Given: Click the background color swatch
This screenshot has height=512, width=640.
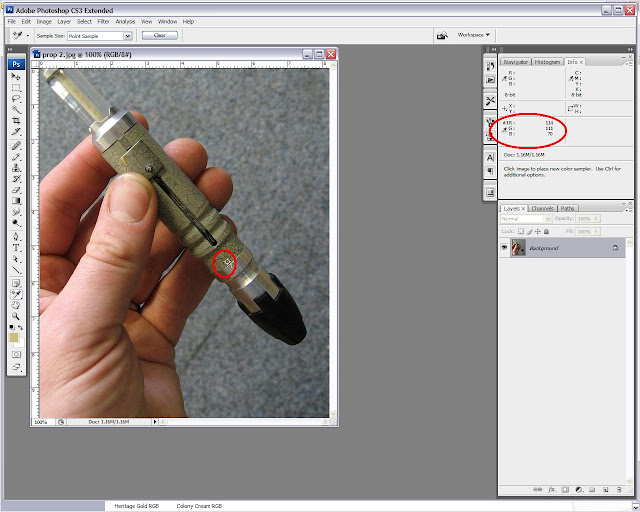Looking at the screenshot, I should (20, 343).
